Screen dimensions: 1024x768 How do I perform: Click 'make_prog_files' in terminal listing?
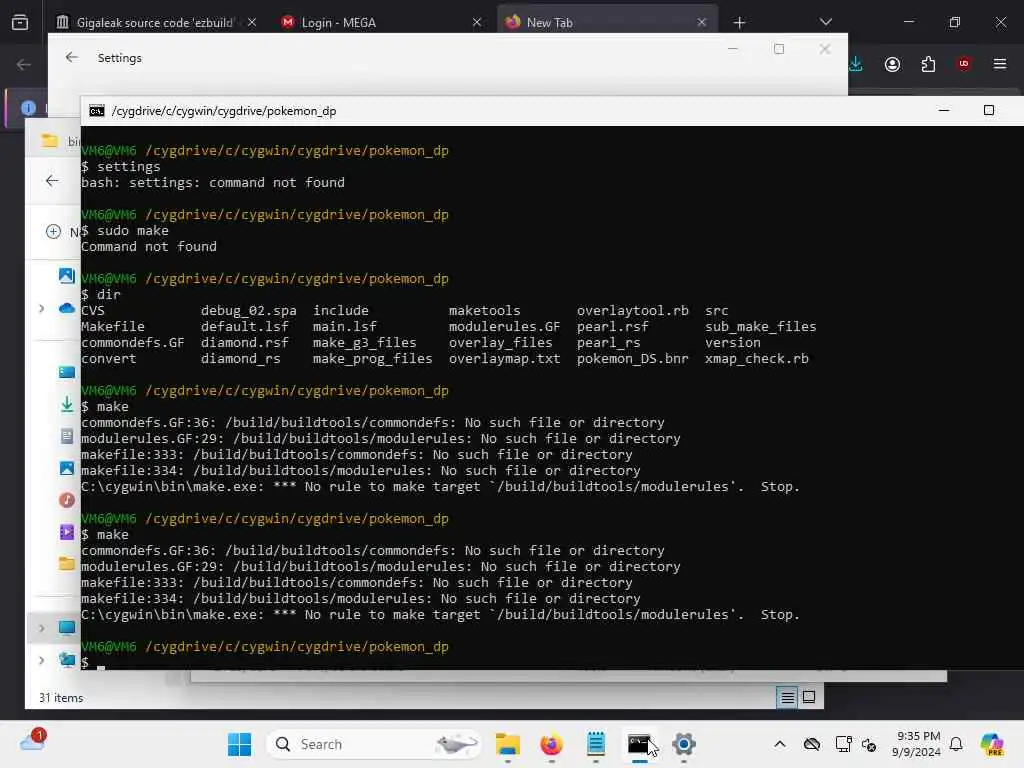[x=372, y=359]
